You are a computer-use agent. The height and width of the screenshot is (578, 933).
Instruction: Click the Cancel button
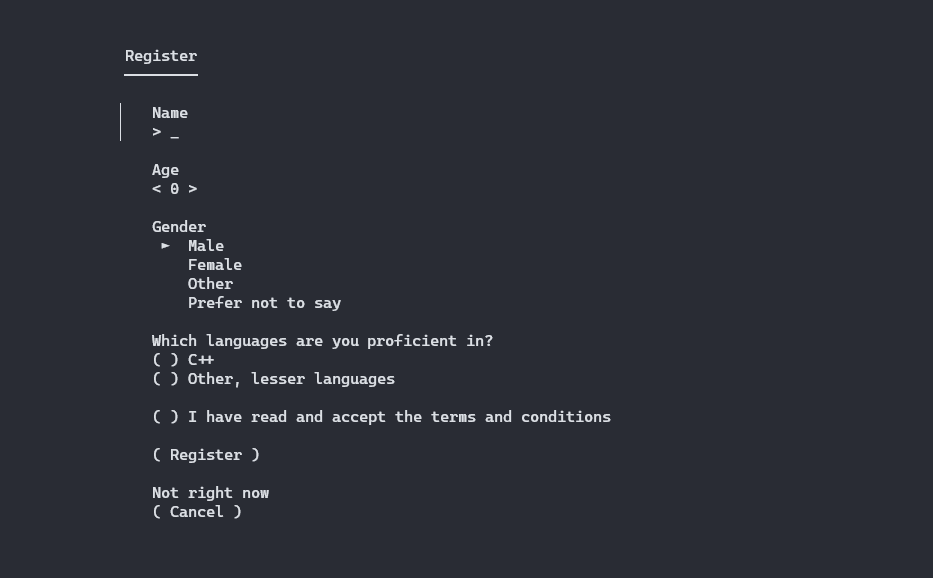click(197, 512)
